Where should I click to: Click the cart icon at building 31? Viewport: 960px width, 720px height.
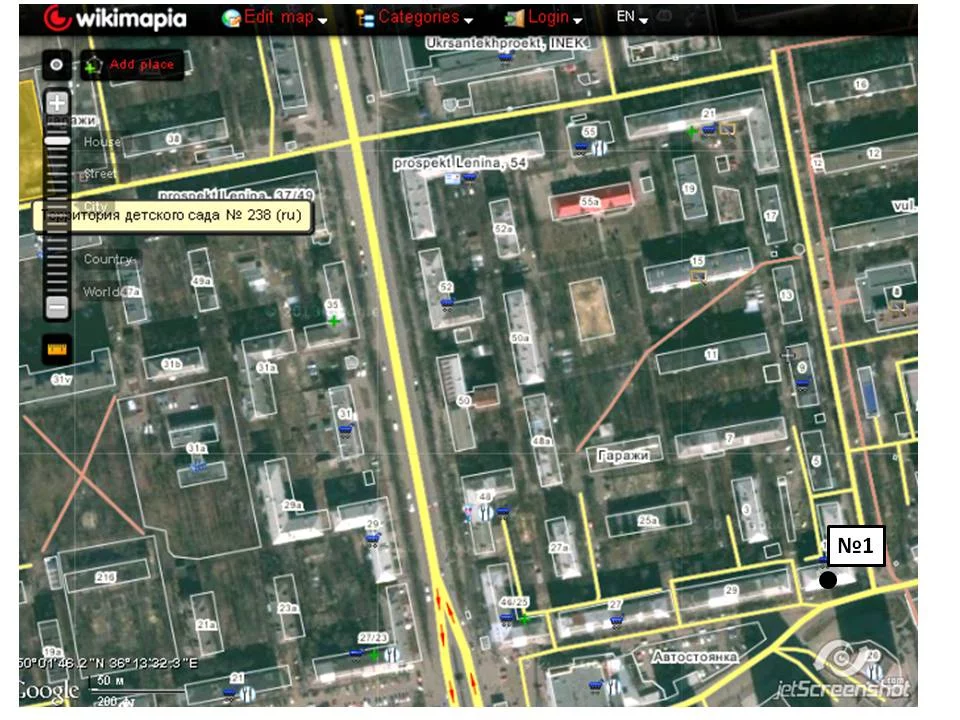click(x=346, y=430)
